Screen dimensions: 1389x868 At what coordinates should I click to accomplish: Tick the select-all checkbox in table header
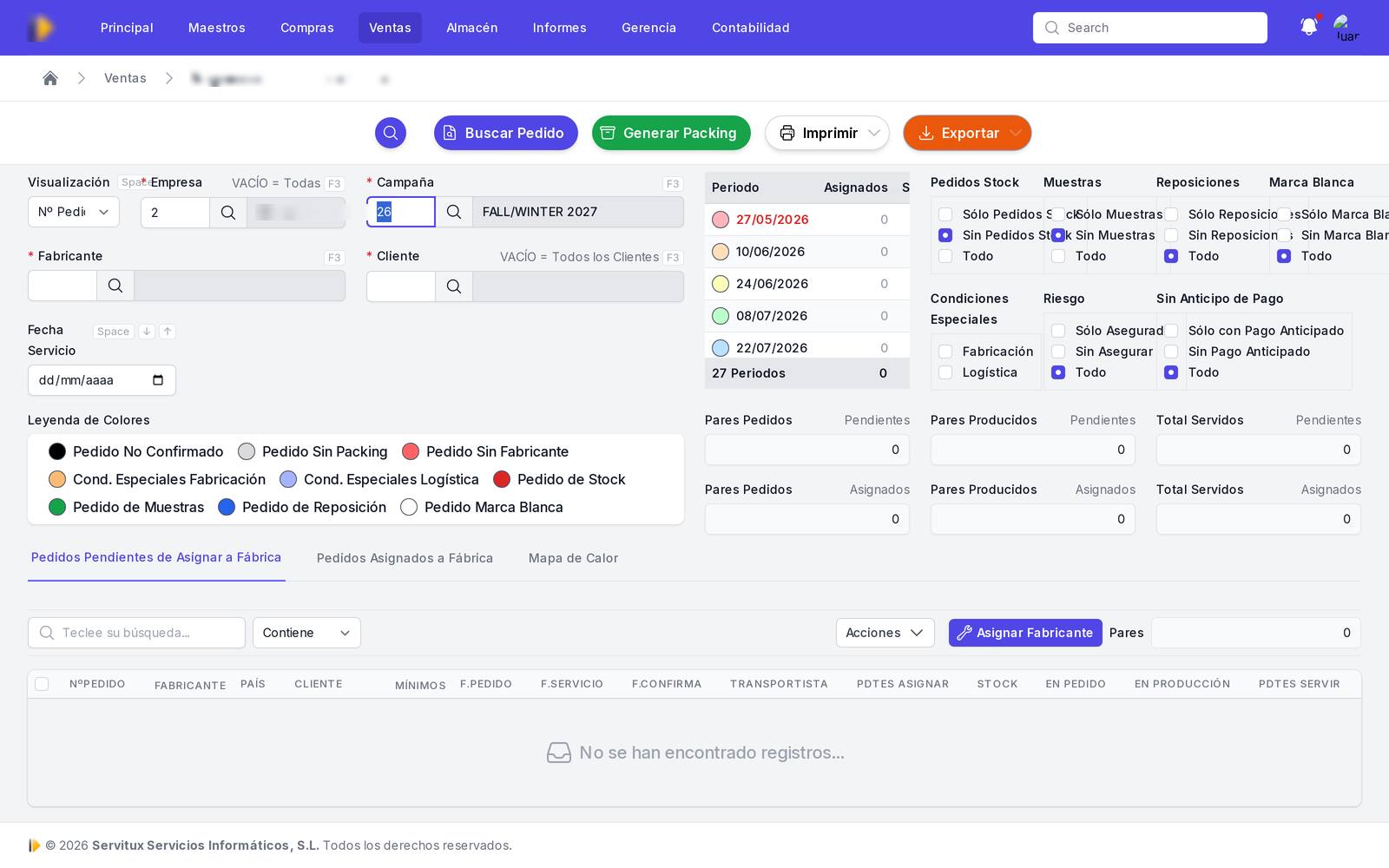[x=42, y=684]
